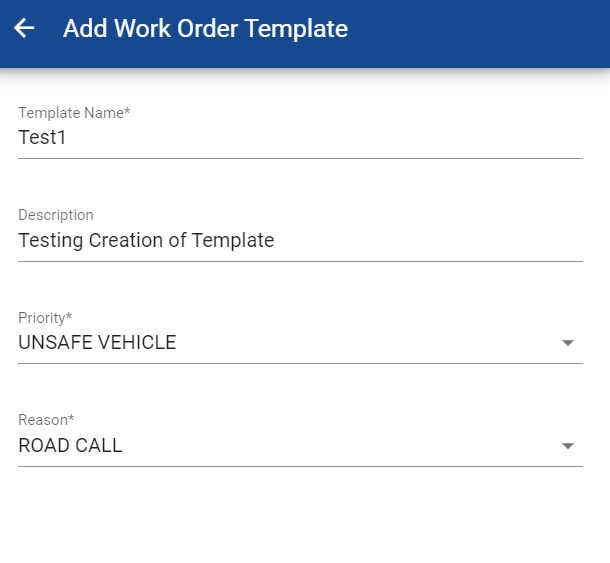Click the Test1 template name text
The height and width of the screenshot is (563, 610).
pos(42,138)
